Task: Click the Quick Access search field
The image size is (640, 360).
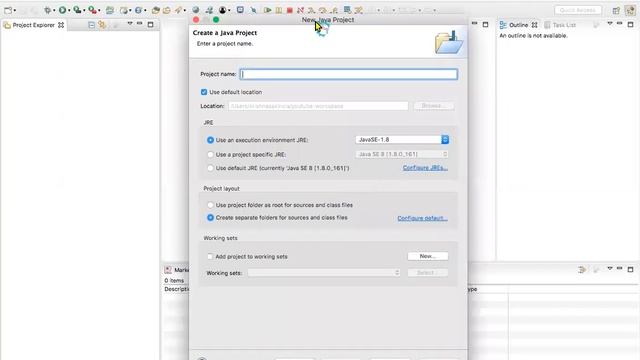Action: coord(578,10)
